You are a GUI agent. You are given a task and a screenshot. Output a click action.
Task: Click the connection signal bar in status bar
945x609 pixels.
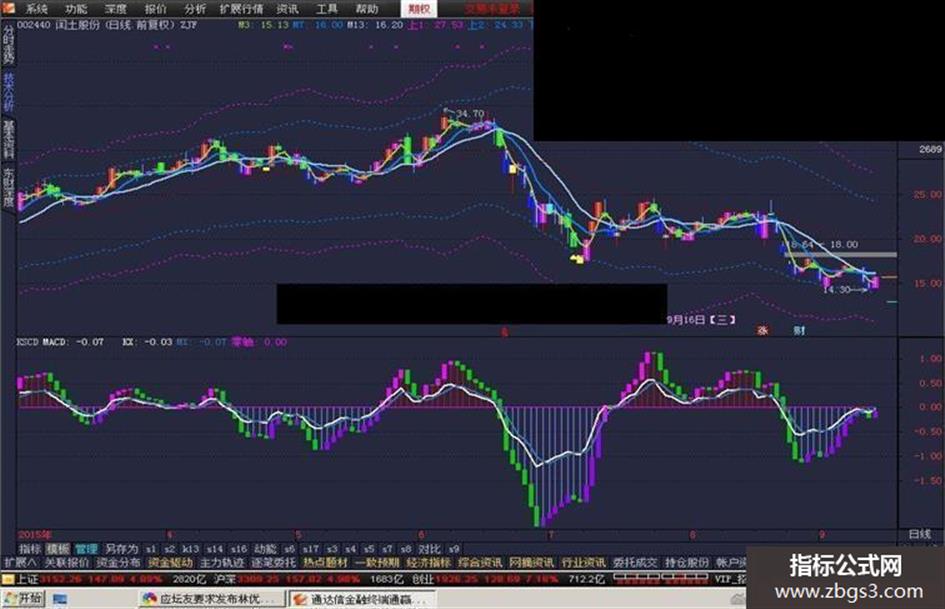point(661,578)
